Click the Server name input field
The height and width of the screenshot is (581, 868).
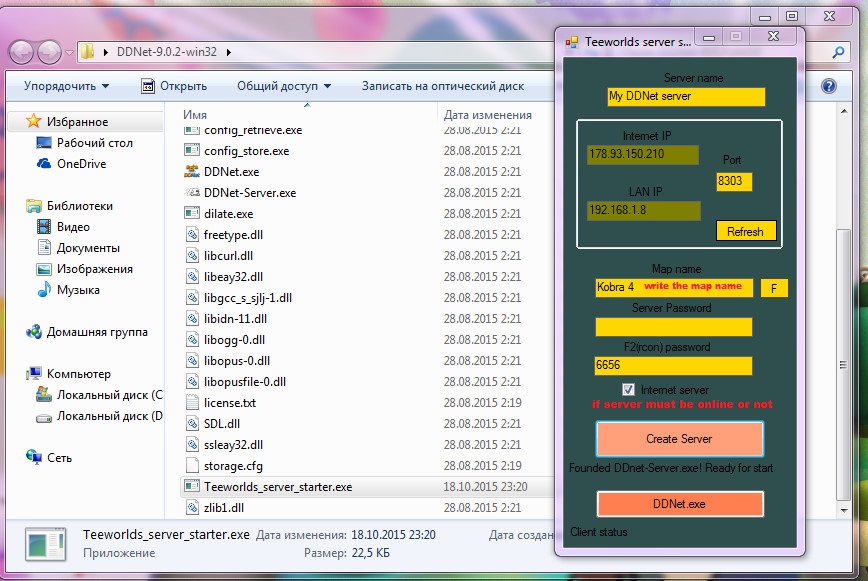[x=685, y=97]
